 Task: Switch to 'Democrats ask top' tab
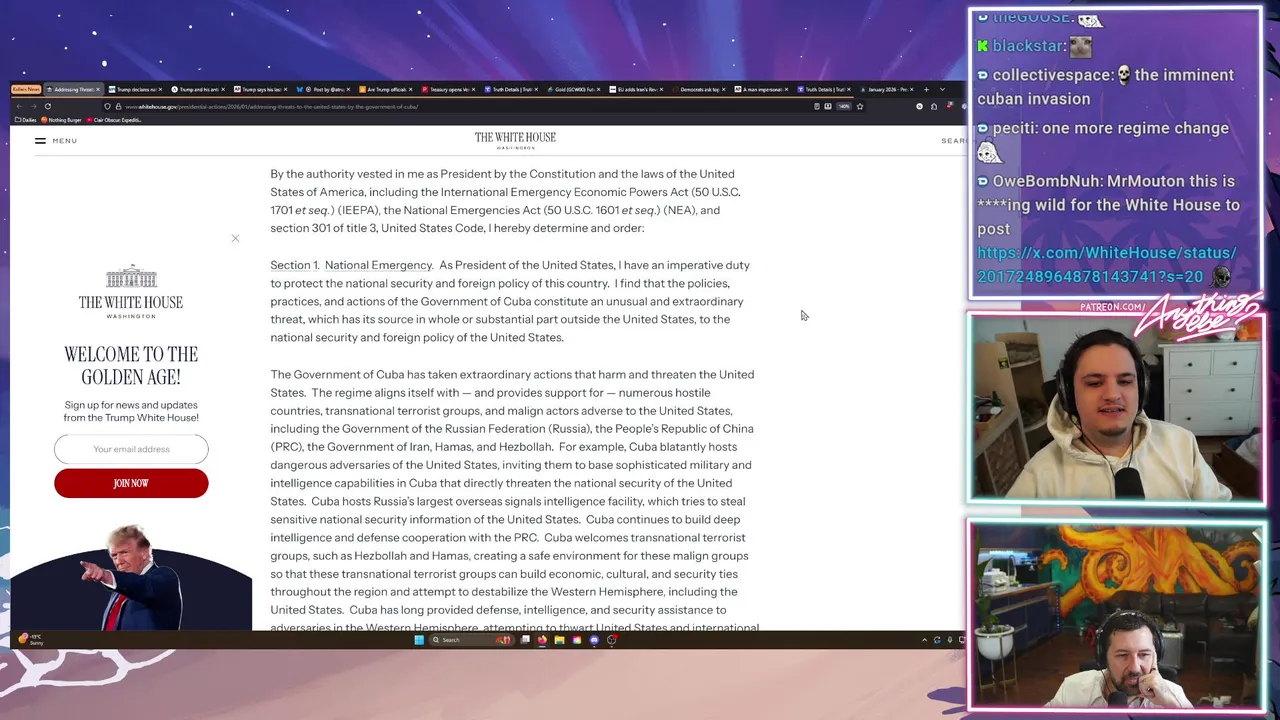(x=698, y=89)
